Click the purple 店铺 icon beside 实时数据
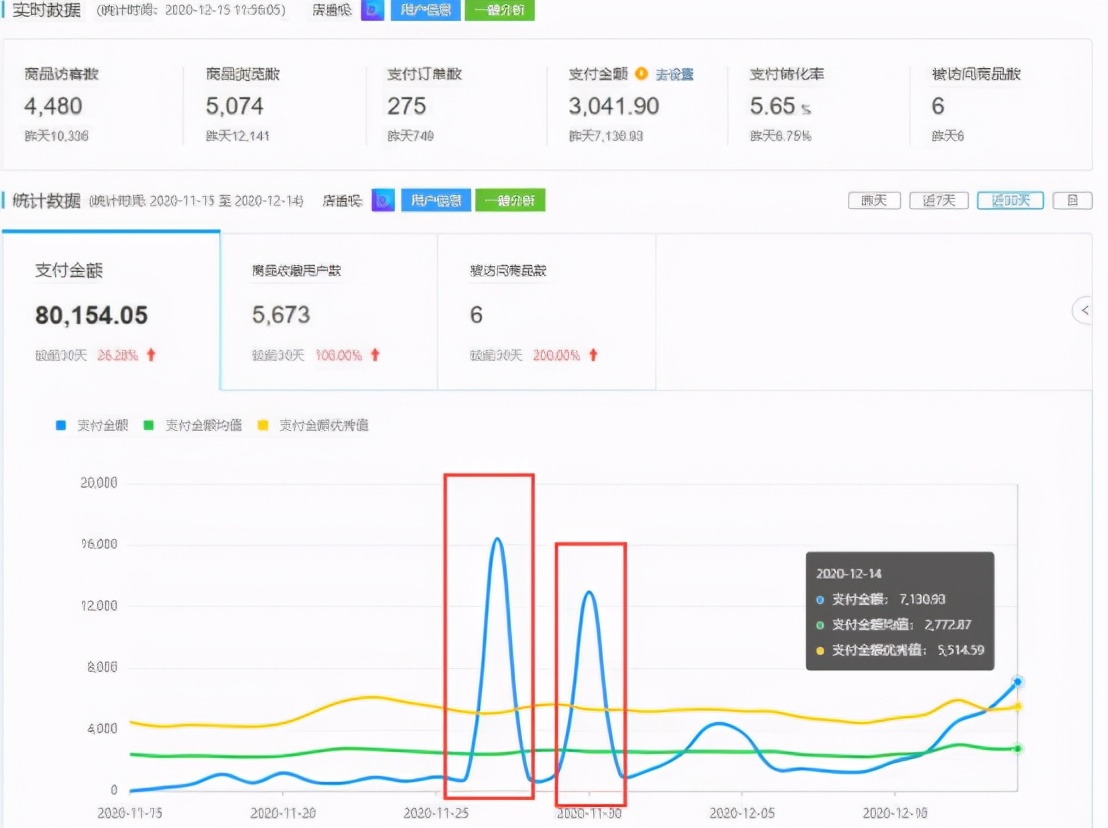The height and width of the screenshot is (828, 1108). (x=372, y=10)
